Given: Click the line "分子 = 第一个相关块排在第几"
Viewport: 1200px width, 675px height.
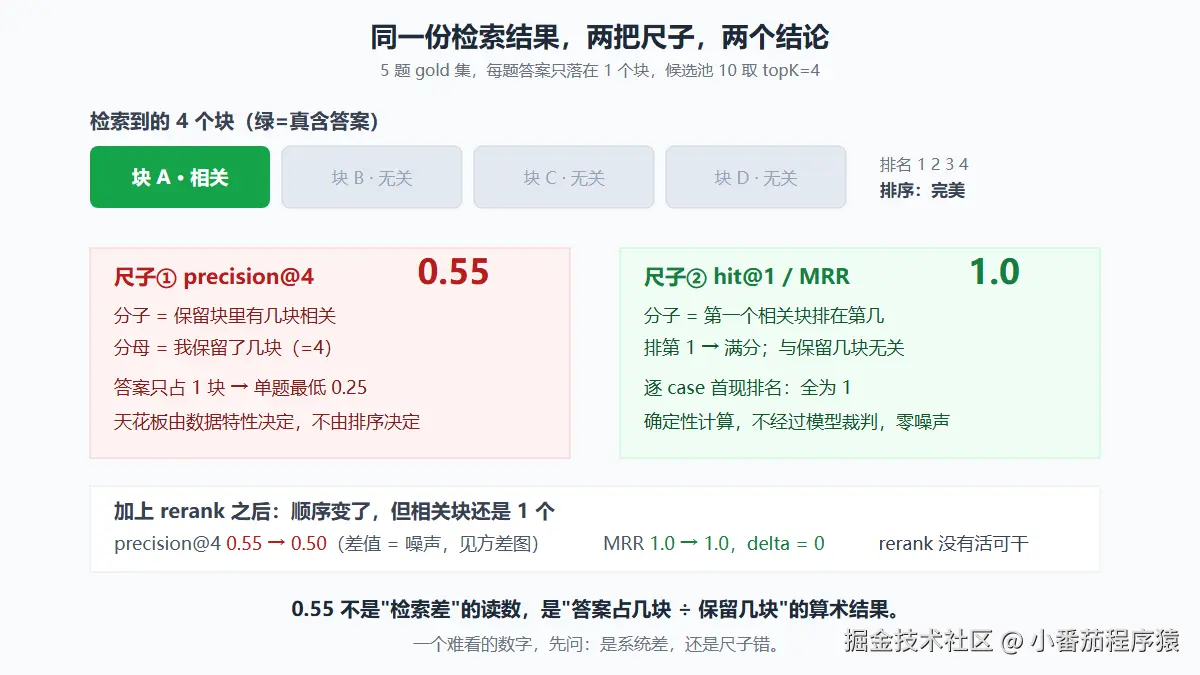Looking at the screenshot, I should [x=764, y=316].
